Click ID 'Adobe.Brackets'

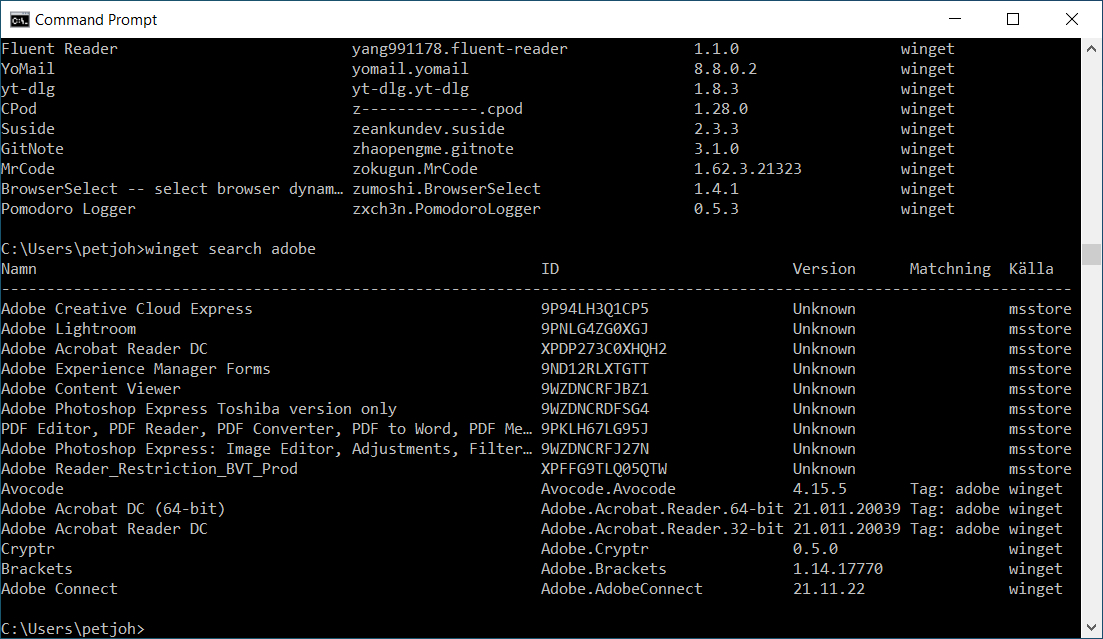[x=604, y=569]
